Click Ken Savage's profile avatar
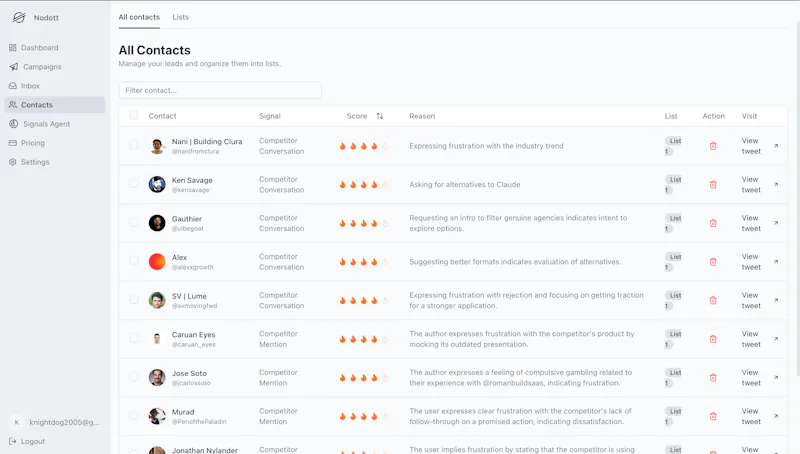Image resolution: width=800 pixels, height=454 pixels. pos(157,184)
